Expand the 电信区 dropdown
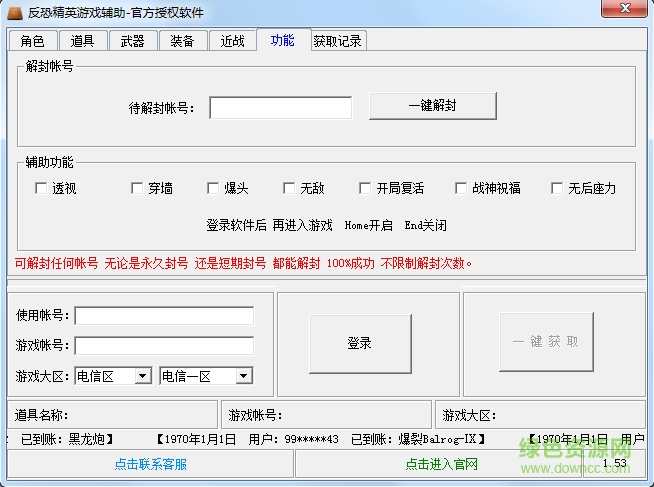Image resolution: width=654 pixels, height=487 pixels. click(142, 376)
